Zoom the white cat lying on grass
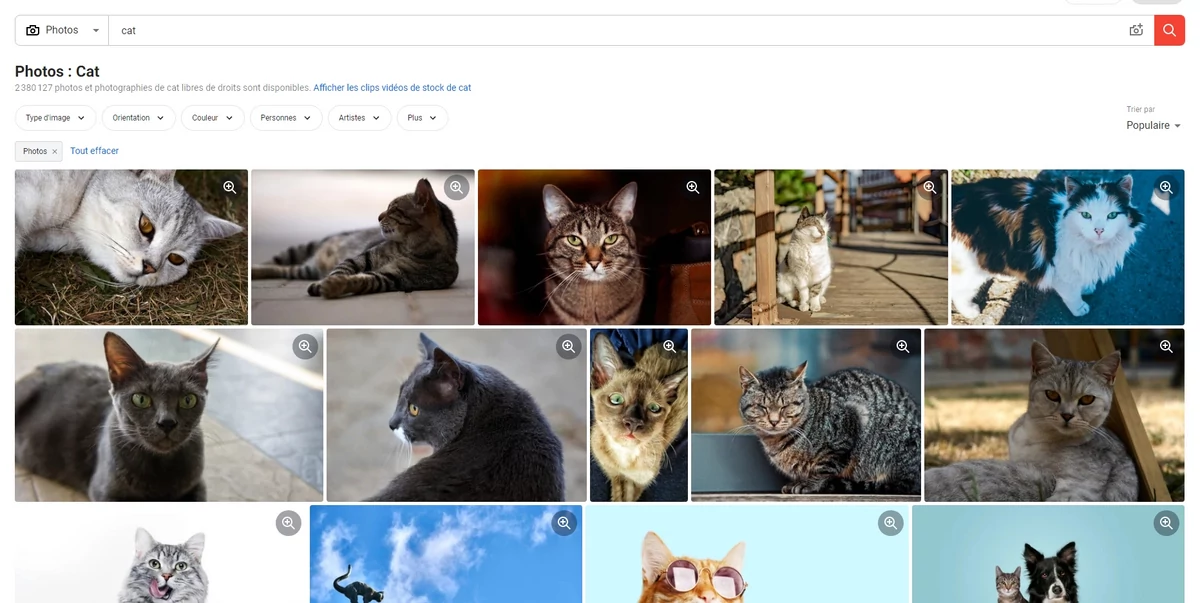Viewport: 1200px width, 603px height. click(x=229, y=187)
